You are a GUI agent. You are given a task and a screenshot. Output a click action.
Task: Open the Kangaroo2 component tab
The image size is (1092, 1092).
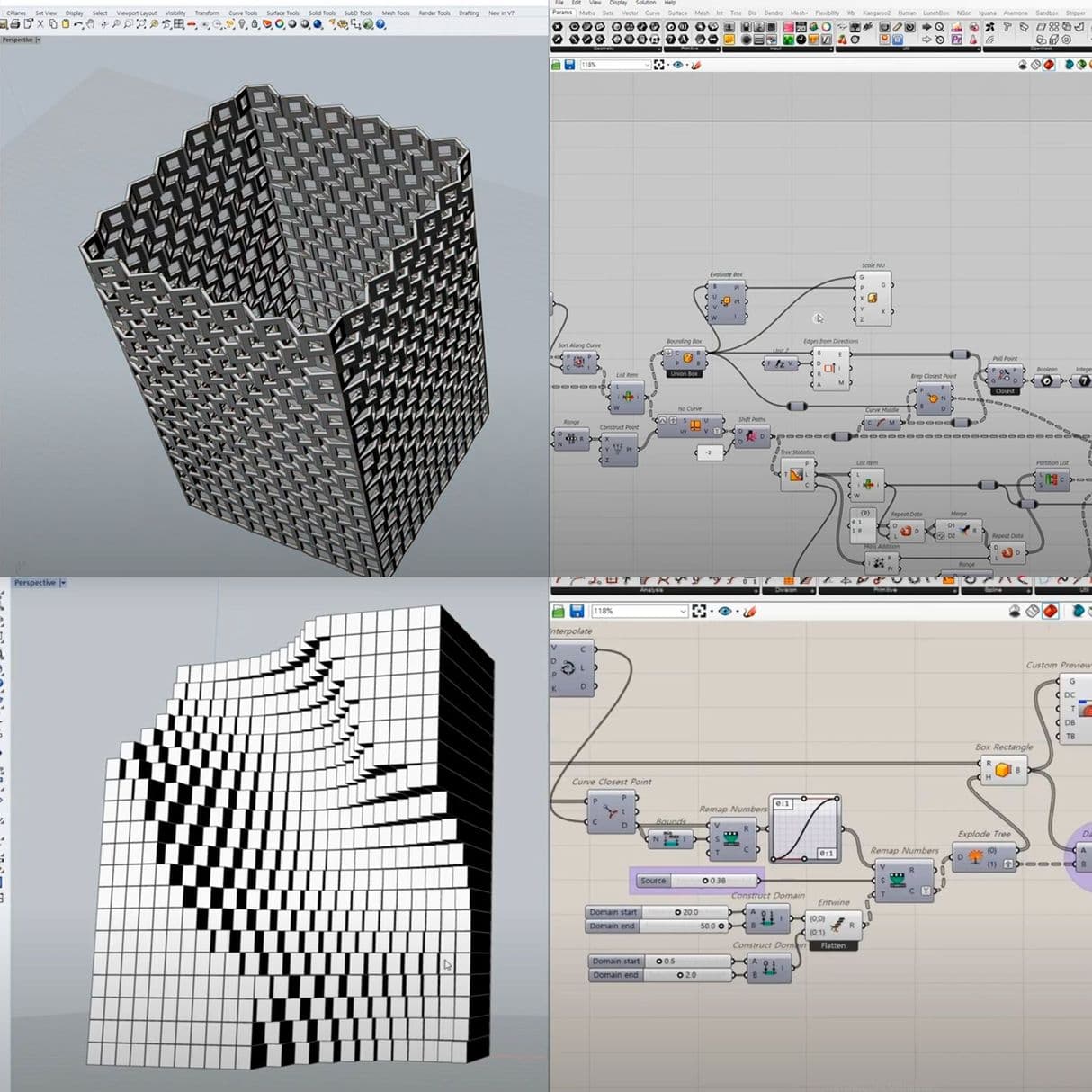[x=877, y=13]
